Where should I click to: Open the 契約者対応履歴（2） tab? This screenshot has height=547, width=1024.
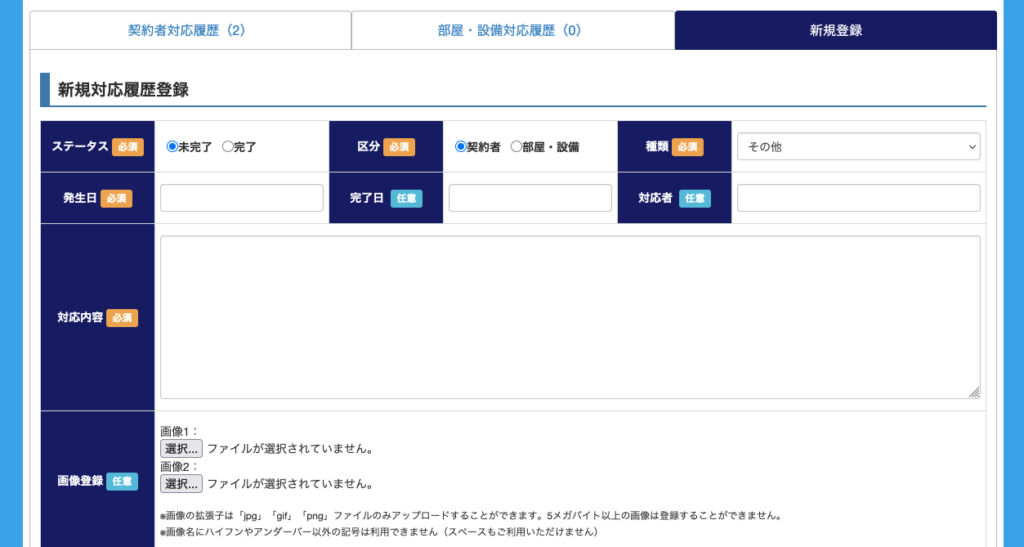pyautogui.click(x=190, y=30)
